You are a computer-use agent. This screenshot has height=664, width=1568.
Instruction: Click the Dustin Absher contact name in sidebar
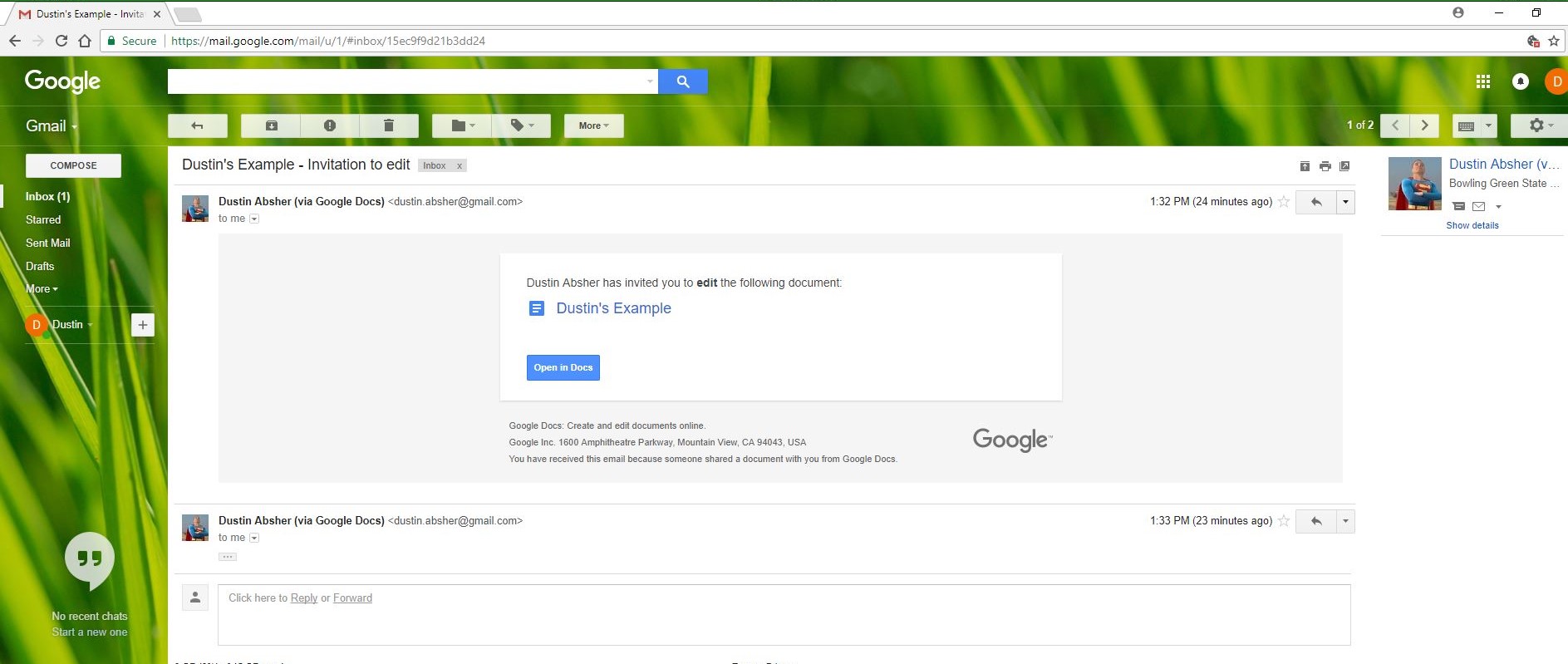[1504, 164]
